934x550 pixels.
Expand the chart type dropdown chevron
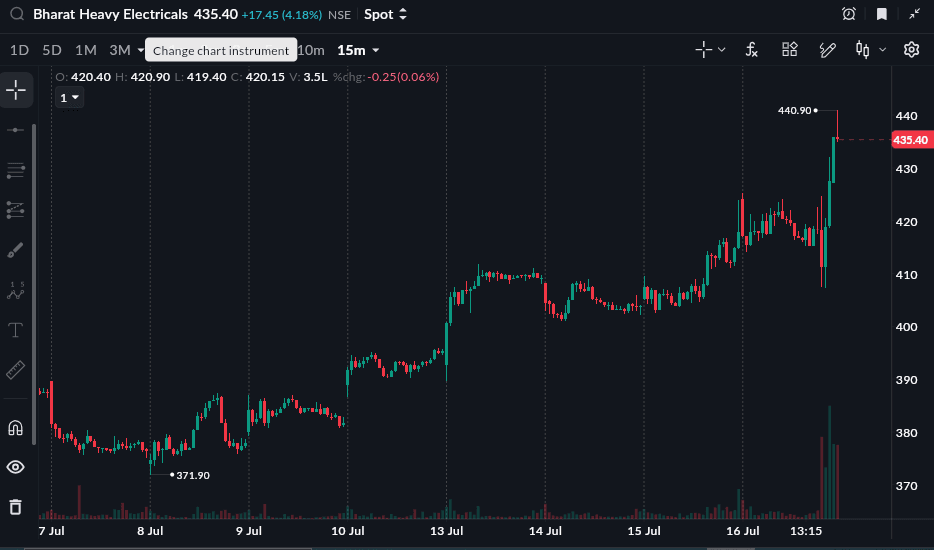[x=883, y=50]
